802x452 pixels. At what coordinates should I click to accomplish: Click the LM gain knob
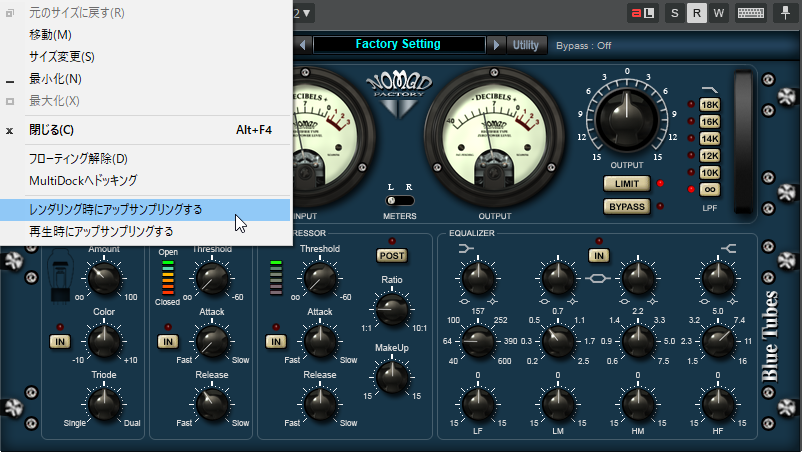click(558, 404)
